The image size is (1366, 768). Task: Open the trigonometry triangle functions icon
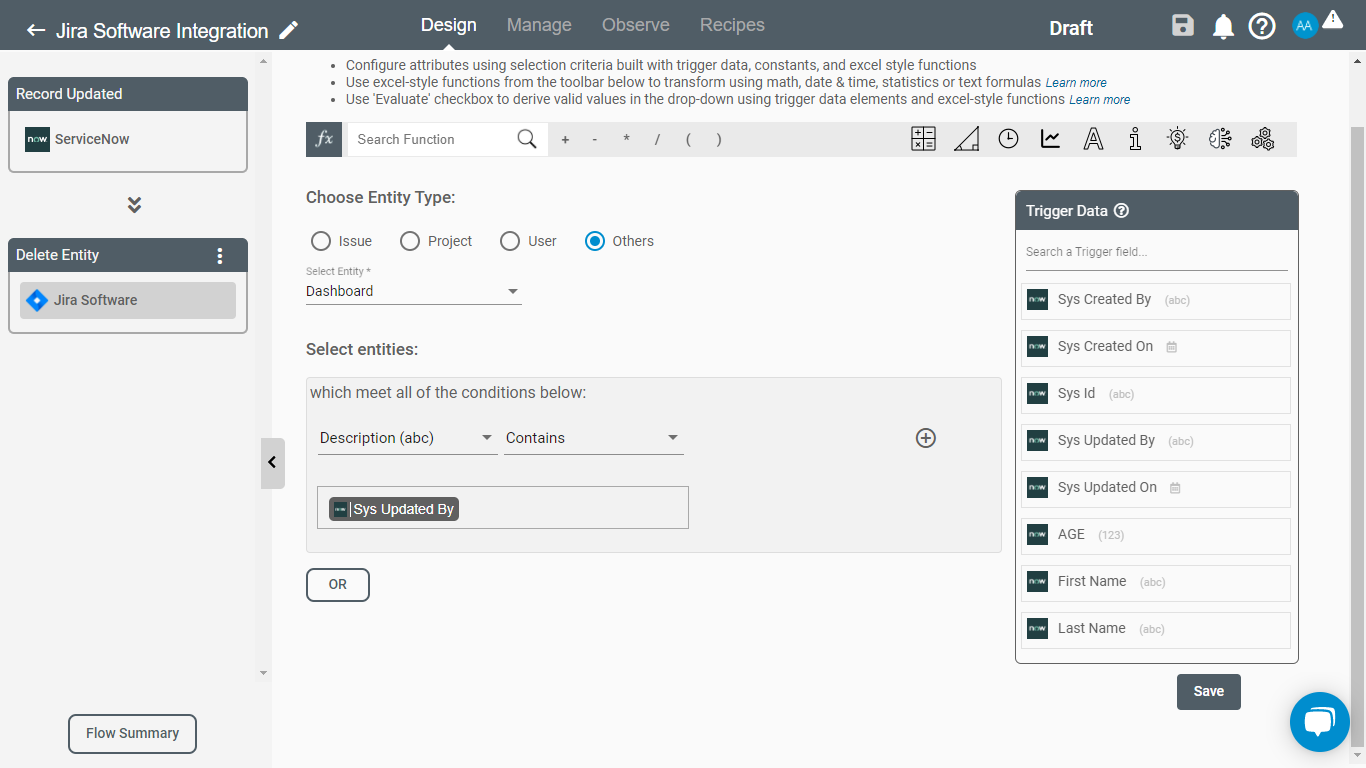point(966,139)
